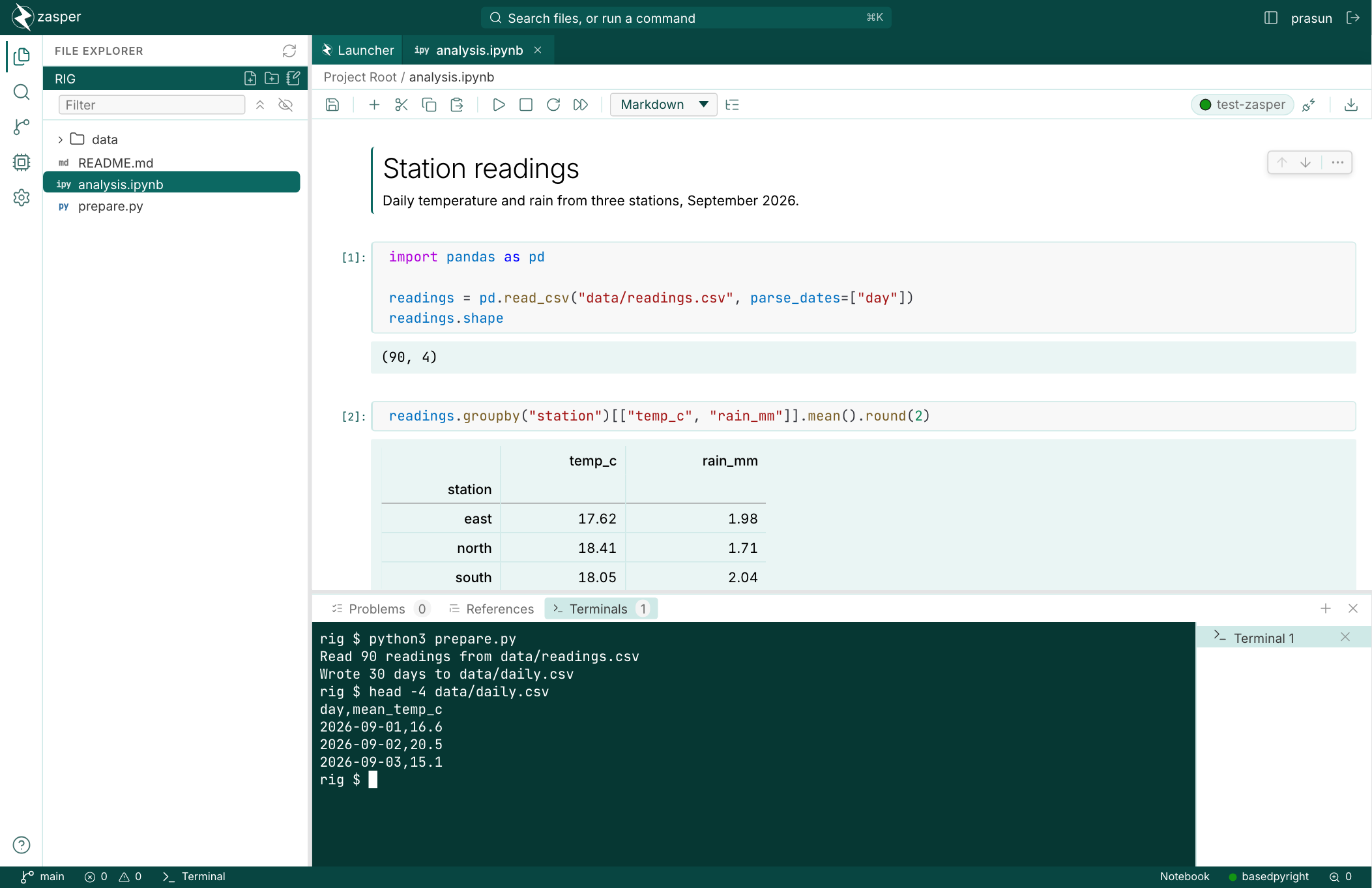1372x888 pixels.
Task: Cut the selected cell
Action: click(x=401, y=105)
